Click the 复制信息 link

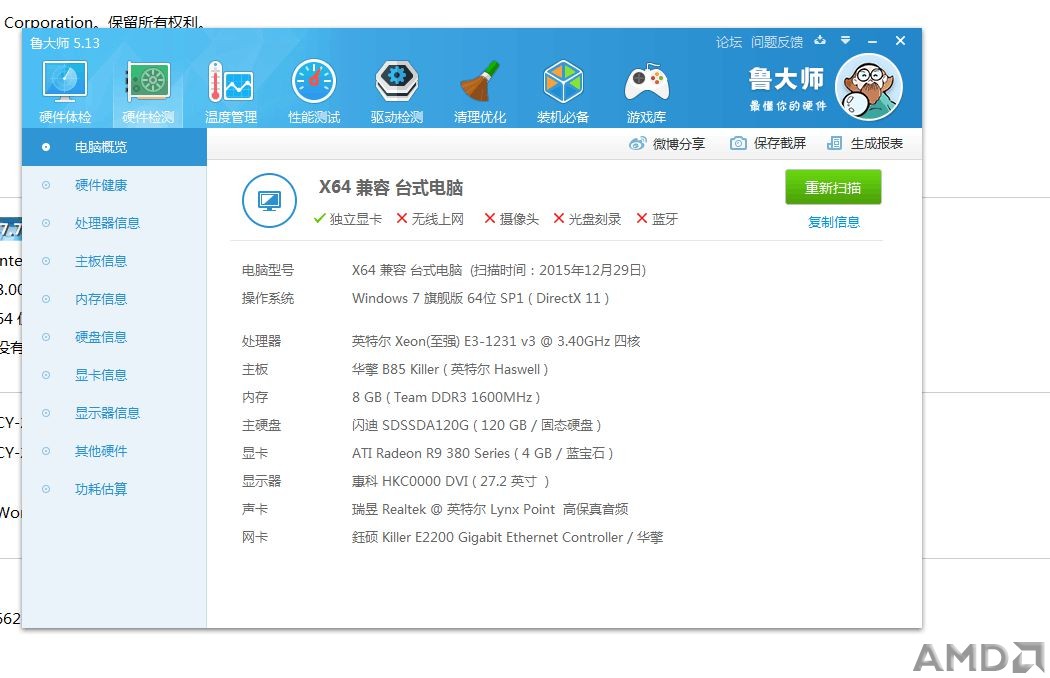coord(834,222)
